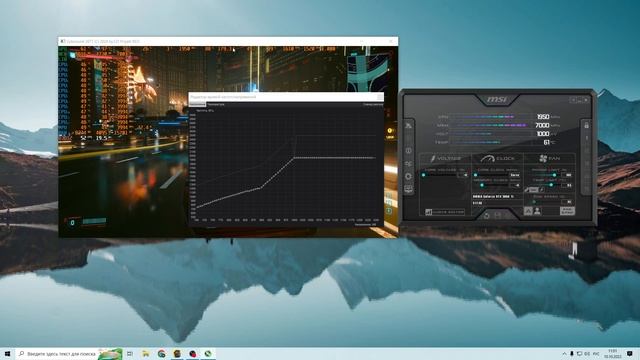
Task: Click the fourth pinned taskbar app icon
Action: tap(177, 353)
